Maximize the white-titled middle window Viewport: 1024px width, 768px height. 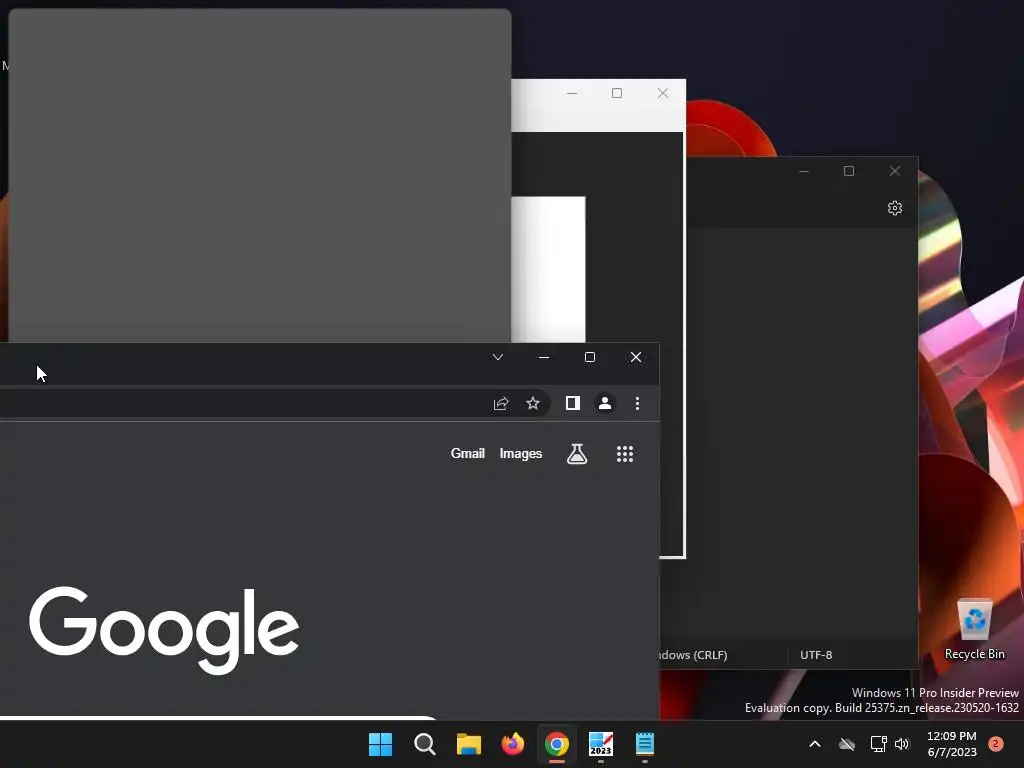click(617, 93)
